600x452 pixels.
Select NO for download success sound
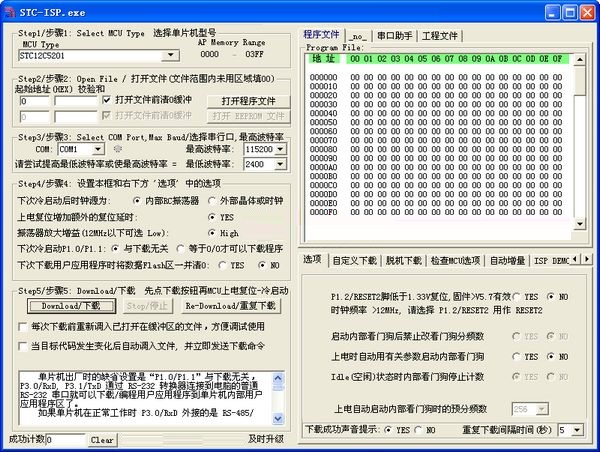(x=418, y=430)
